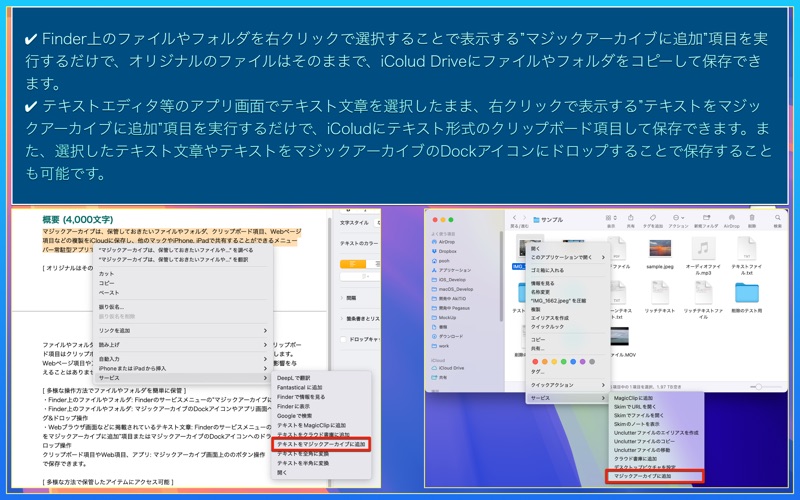Toggle the ドロップキャップ checkbox
The image size is (800, 500).
[343, 339]
